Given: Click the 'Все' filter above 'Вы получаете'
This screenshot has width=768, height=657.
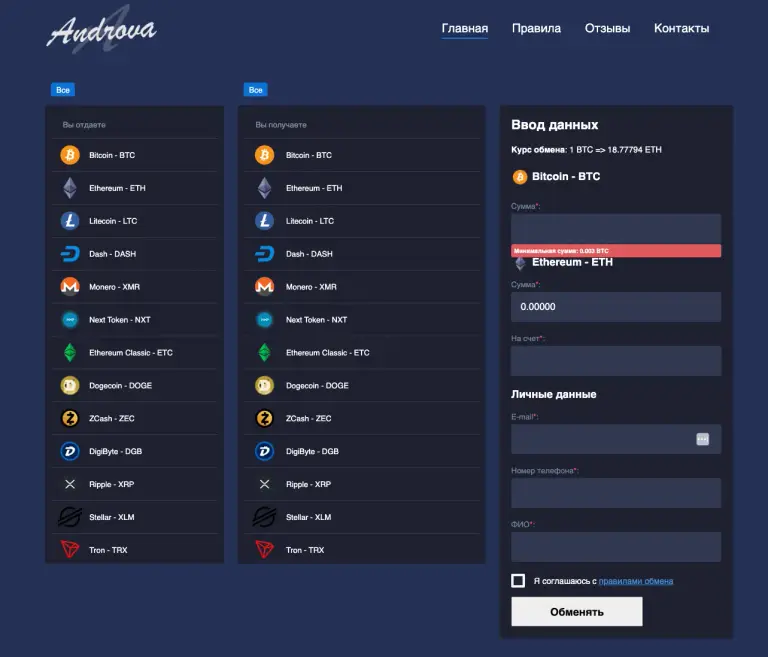Looking at the screenshot, I should [256, 90].
